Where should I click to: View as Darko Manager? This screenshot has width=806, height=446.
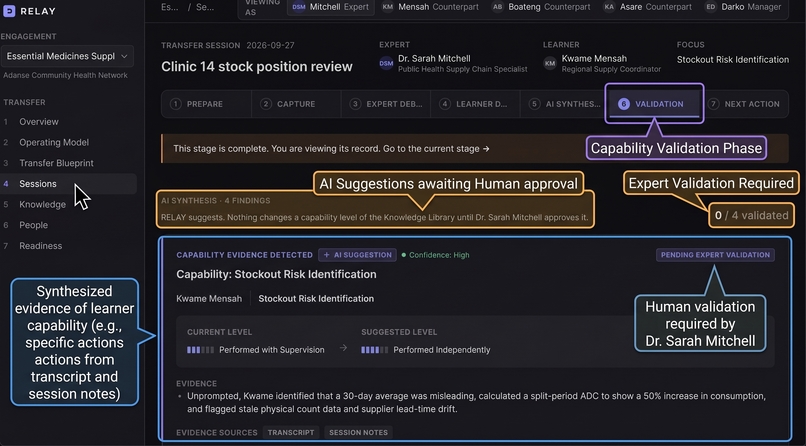743,7
